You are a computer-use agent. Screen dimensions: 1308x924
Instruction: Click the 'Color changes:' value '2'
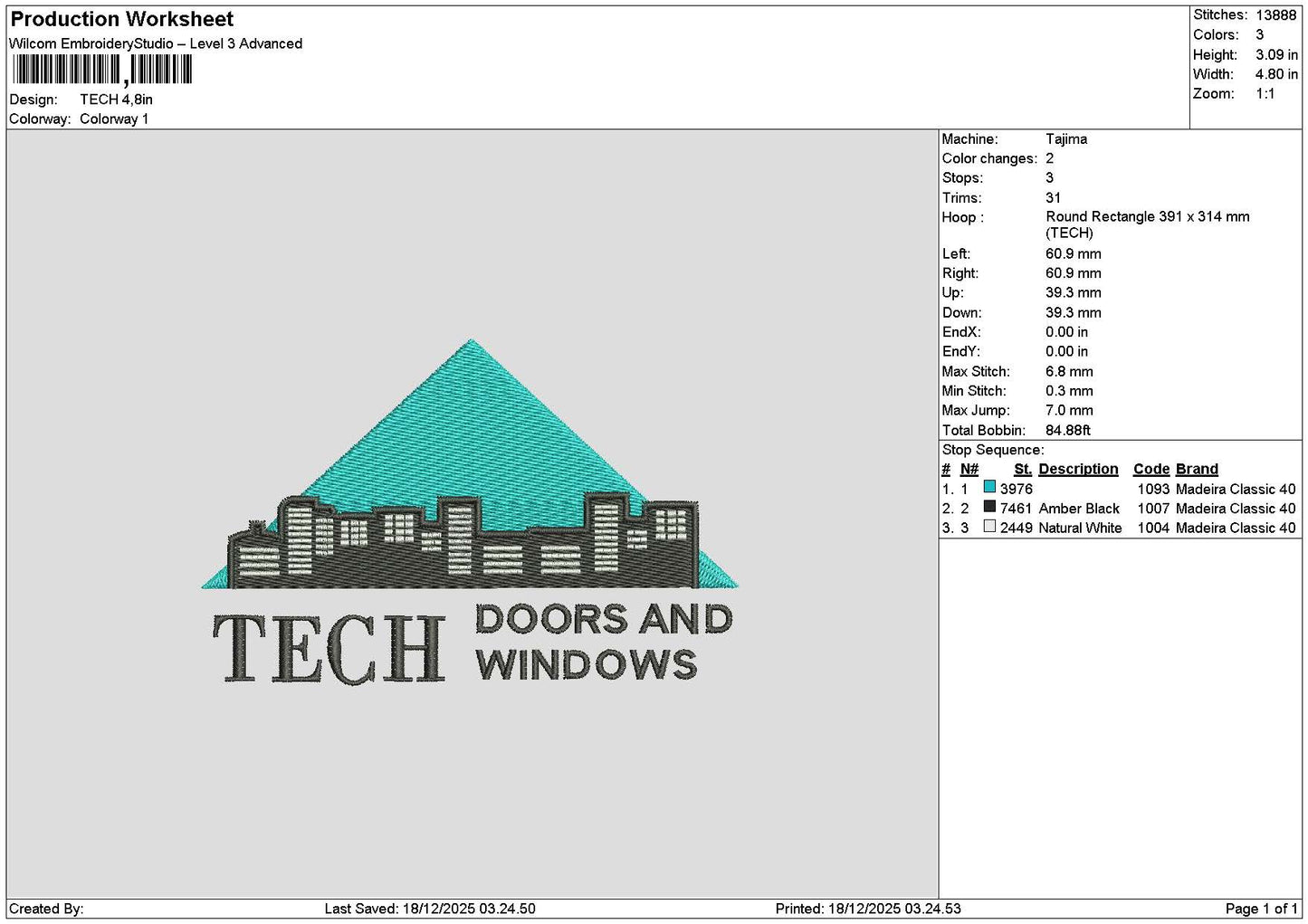[x=1050, y=158]
